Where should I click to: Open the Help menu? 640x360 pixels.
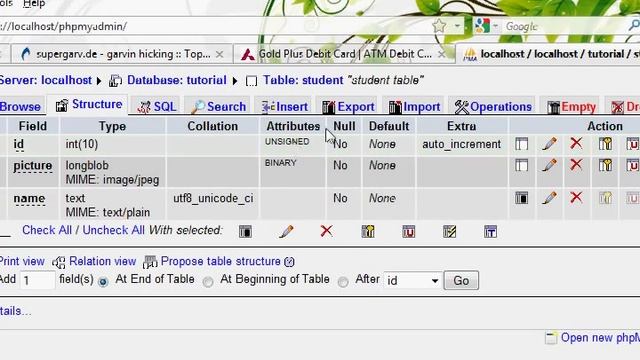(x=34, y=4)
